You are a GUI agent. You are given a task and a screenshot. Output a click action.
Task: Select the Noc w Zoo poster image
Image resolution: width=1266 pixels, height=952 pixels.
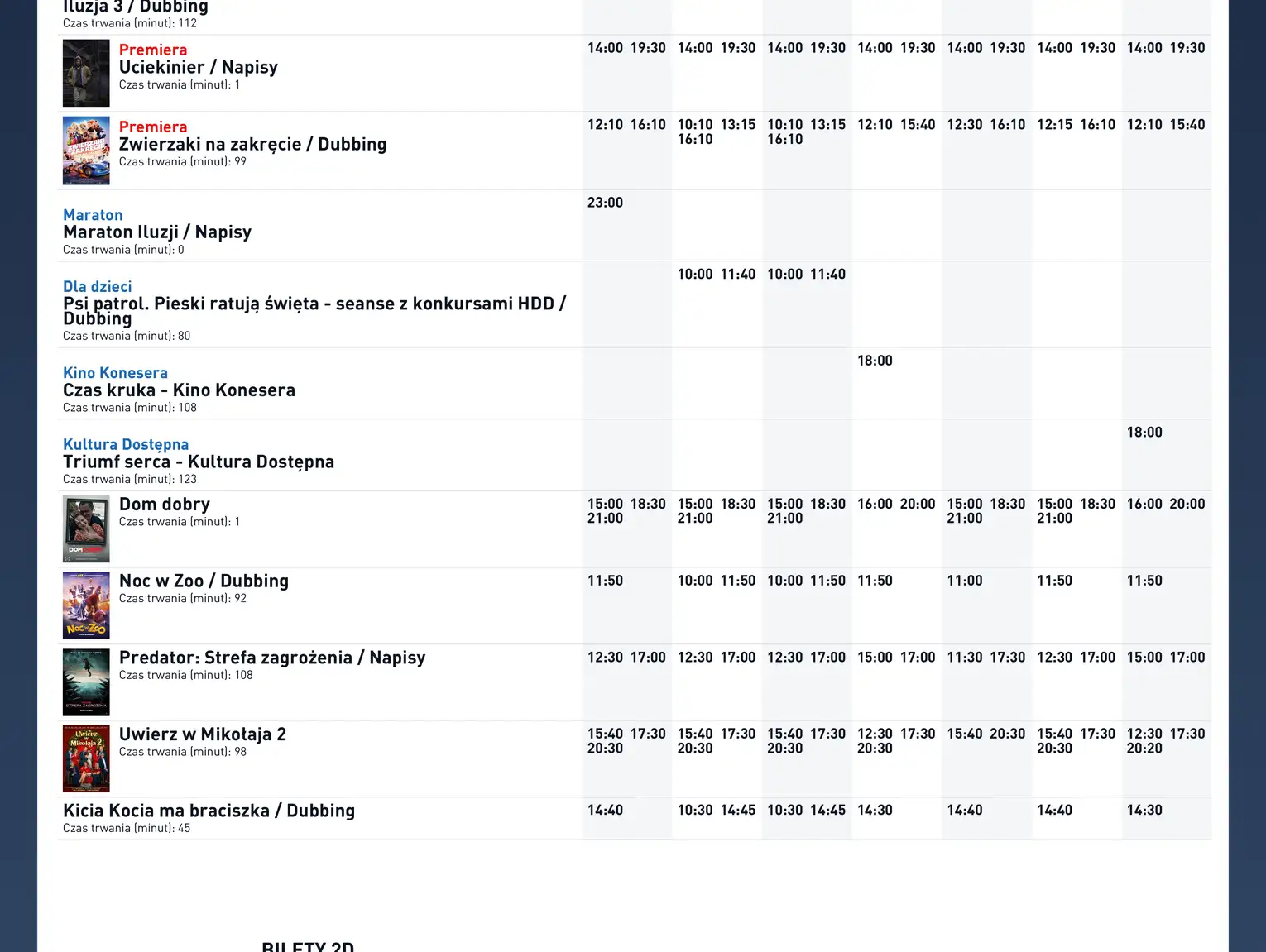click(86, 605)
